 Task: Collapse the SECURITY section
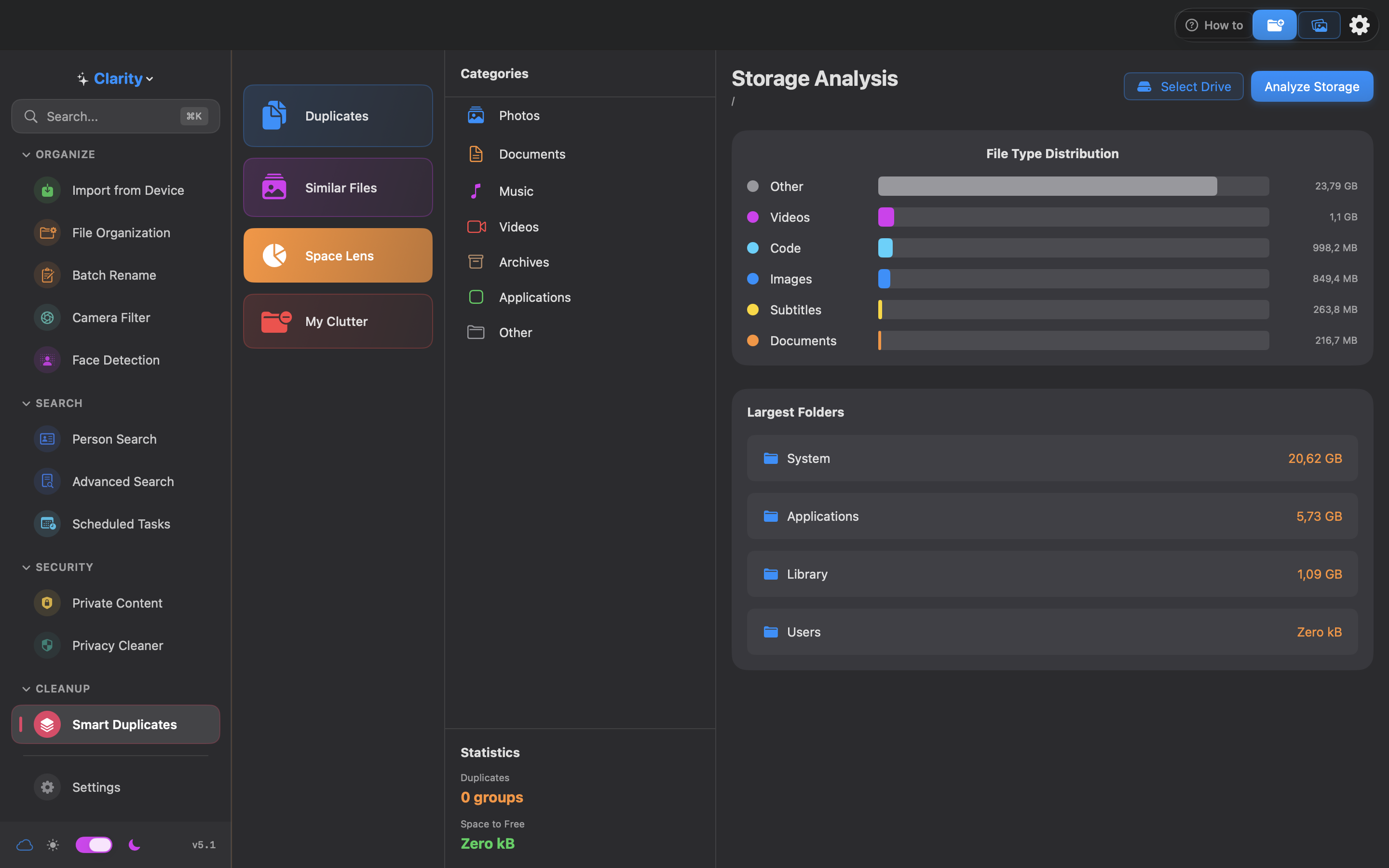pyautogui.click(x=27, y=567)
